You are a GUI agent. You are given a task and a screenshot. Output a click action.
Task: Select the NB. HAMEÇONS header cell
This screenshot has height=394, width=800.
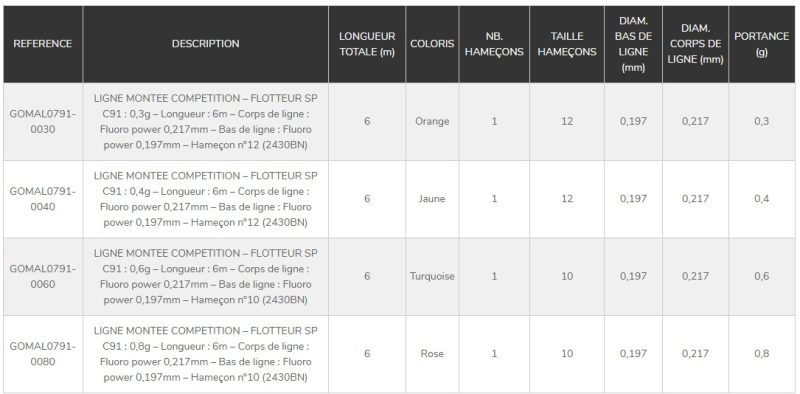[494, 44]
